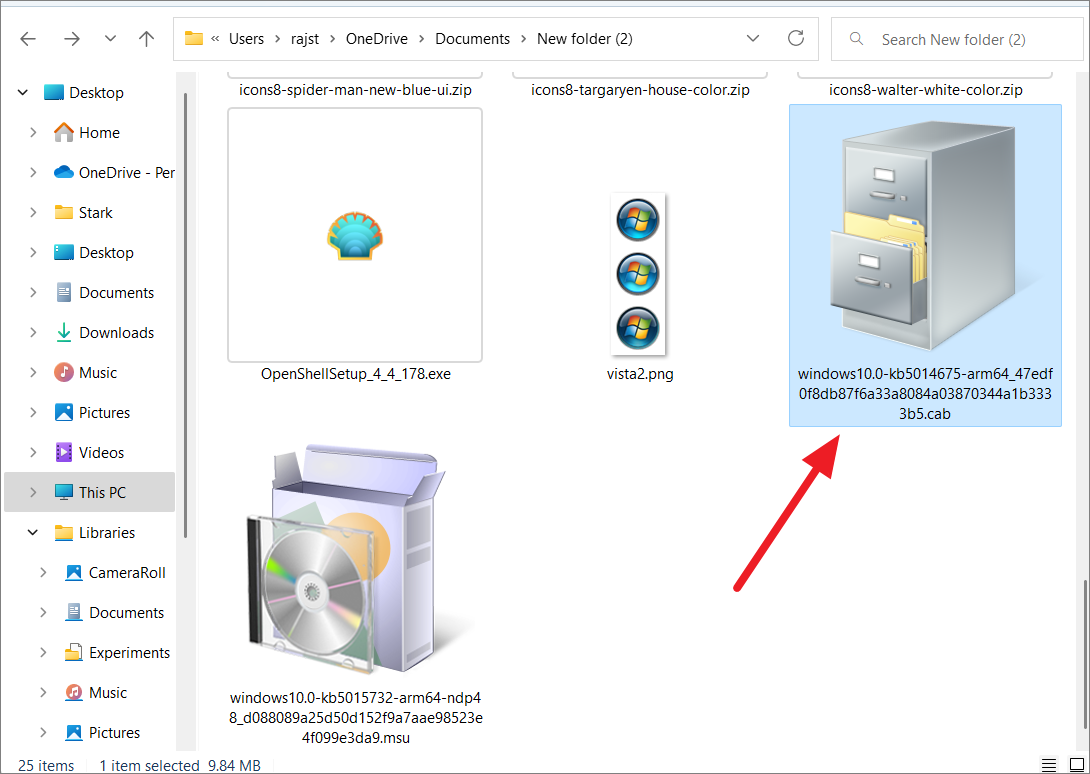Click the 25 items status text
The width and height of the screenshot is (1090, 774).
(46, 765)
